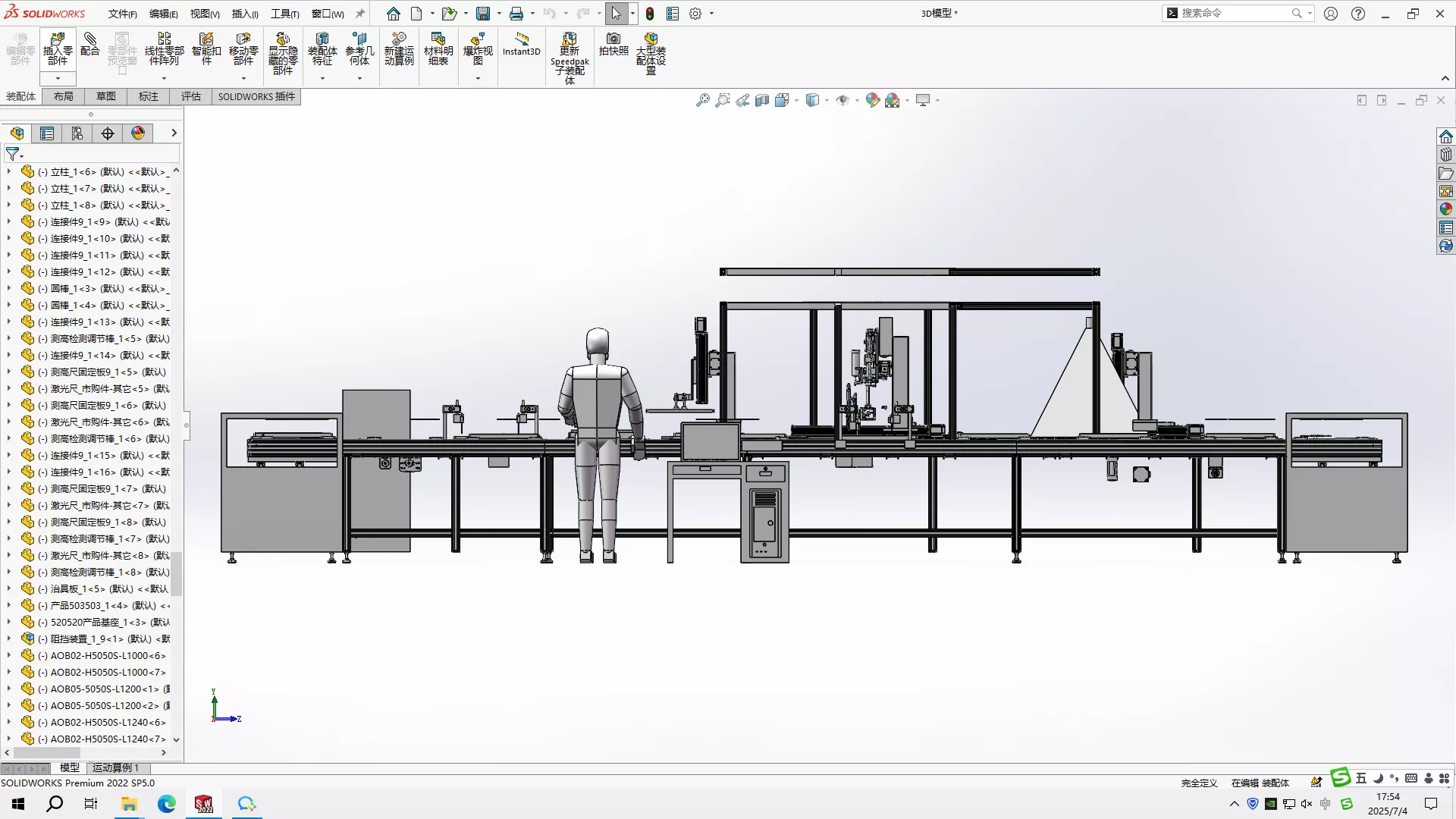
Task: Open the Bill of Materials (材料明细表) tool
Action: 438,49
